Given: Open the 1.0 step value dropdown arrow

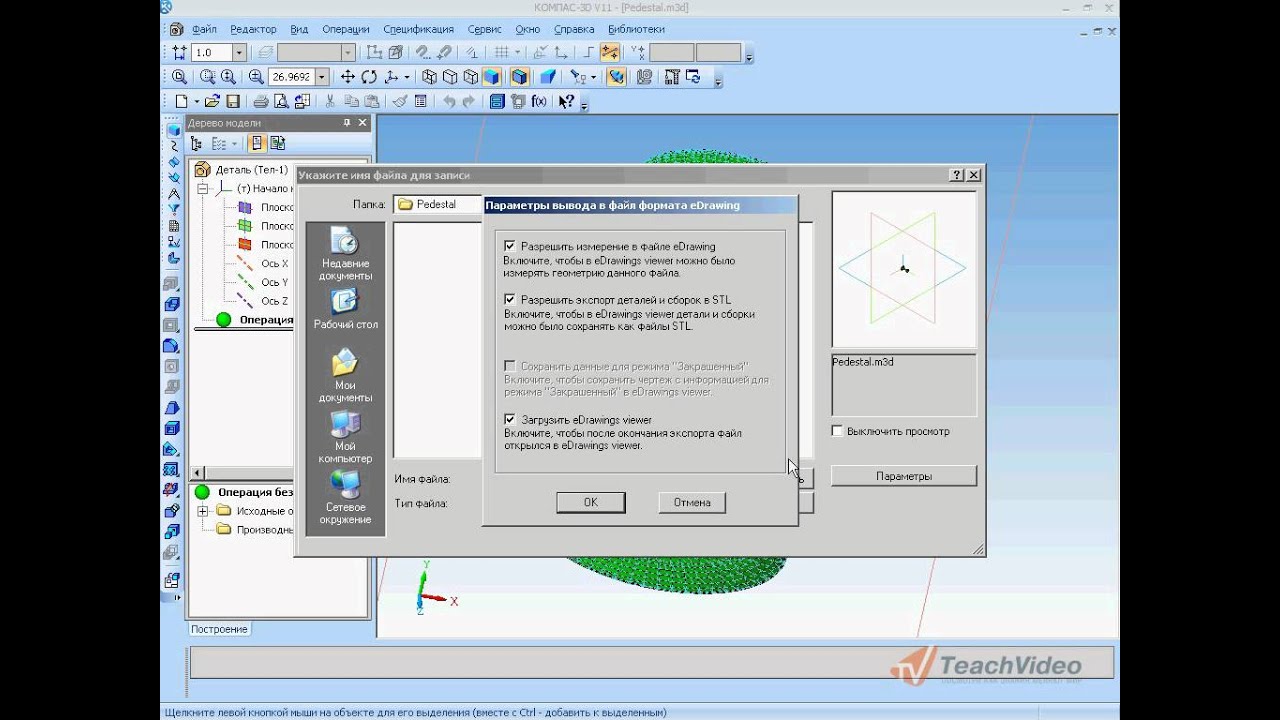Looking at the screenshot, I should click(x=240, y=52).
